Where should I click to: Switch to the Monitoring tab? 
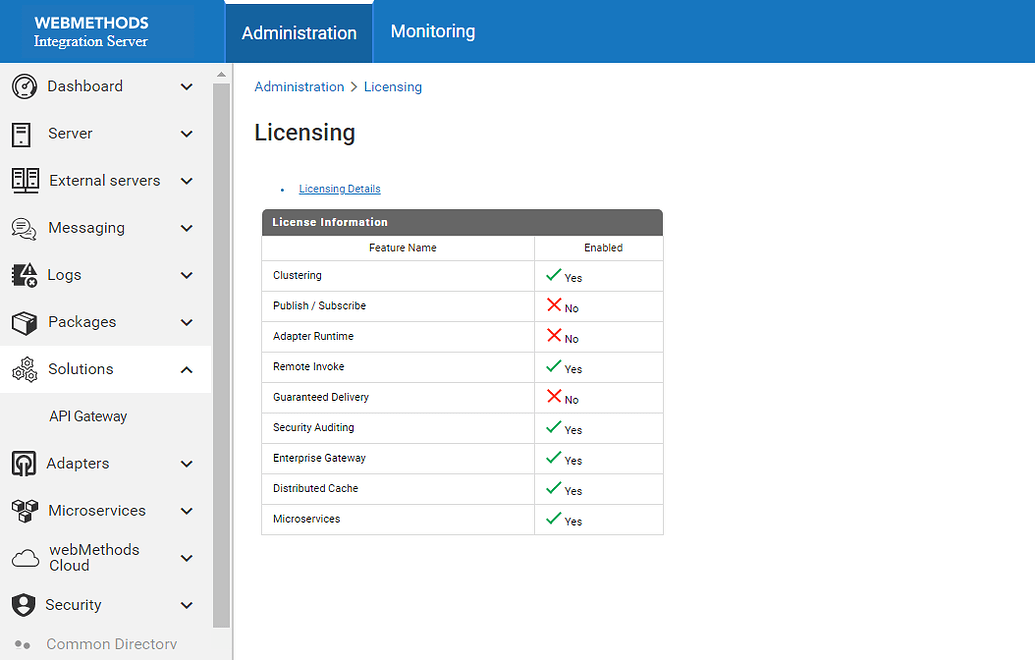(432, 31)
